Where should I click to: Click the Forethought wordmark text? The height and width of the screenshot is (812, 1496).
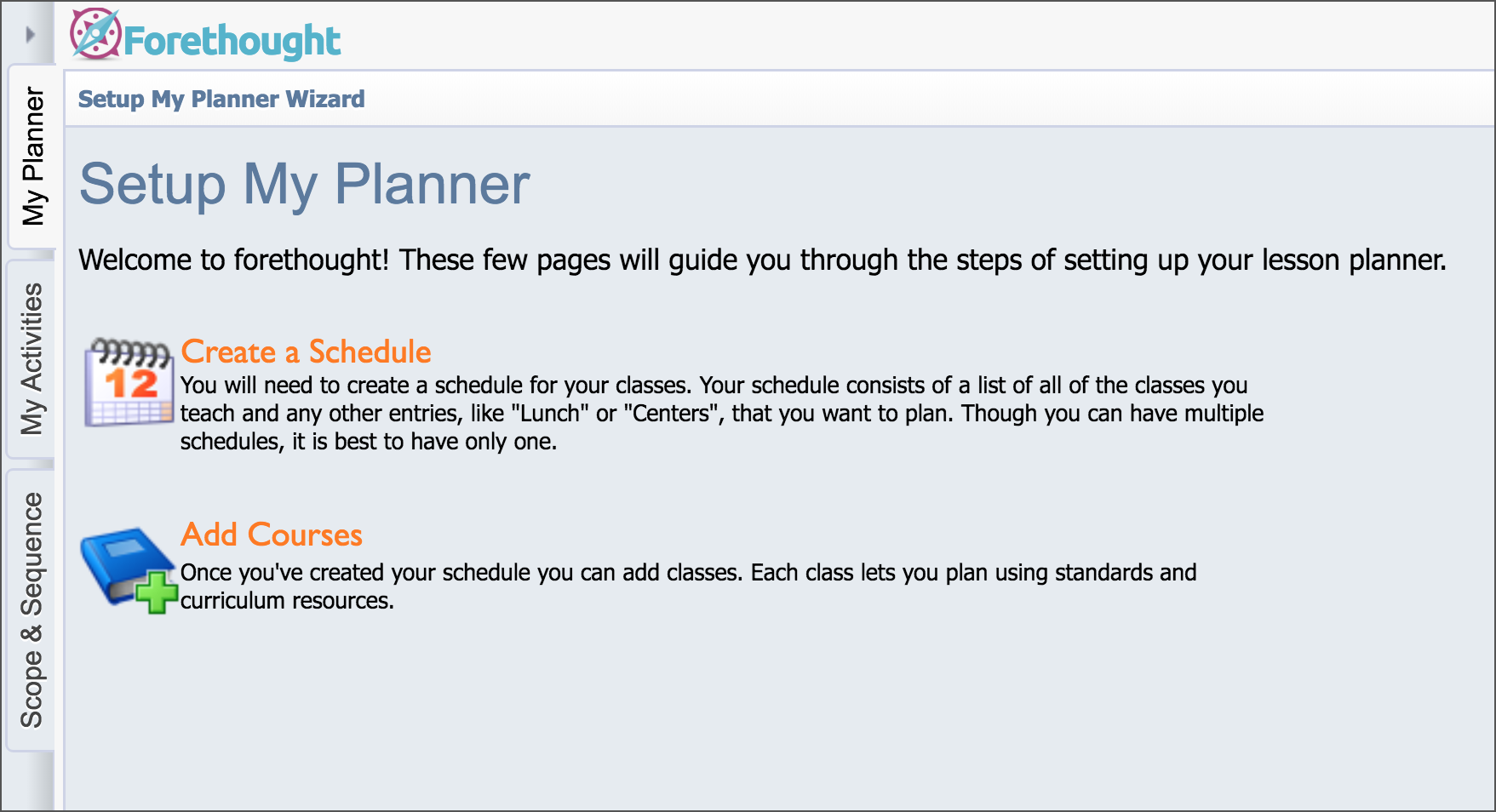[232, 41]
